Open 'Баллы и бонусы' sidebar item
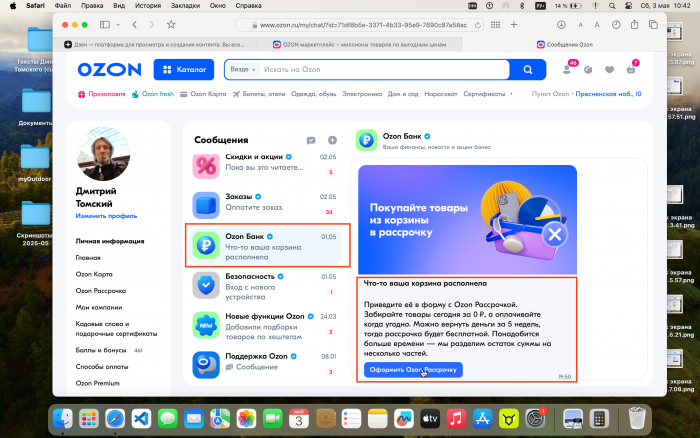Screen dimensions: 700x438 click(101, 350)
